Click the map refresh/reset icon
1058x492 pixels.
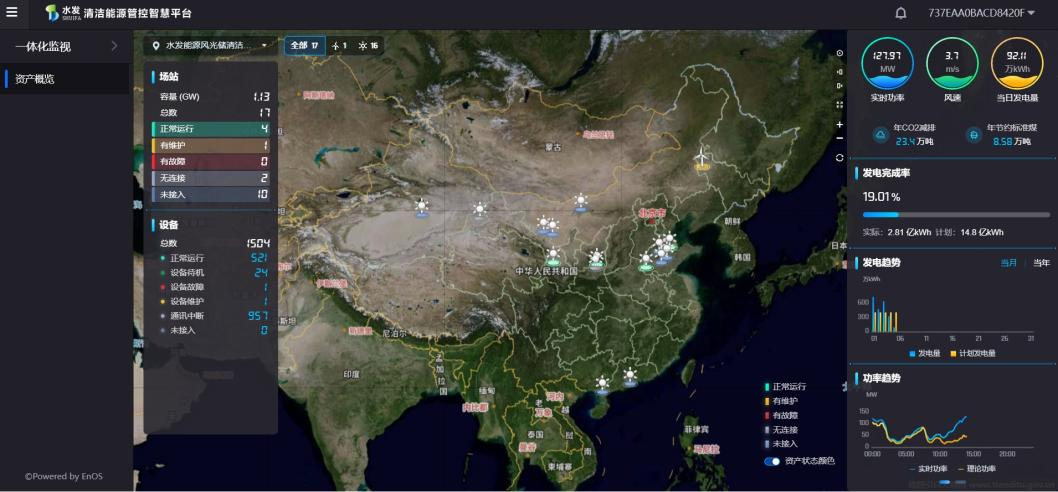coord(839,157)
